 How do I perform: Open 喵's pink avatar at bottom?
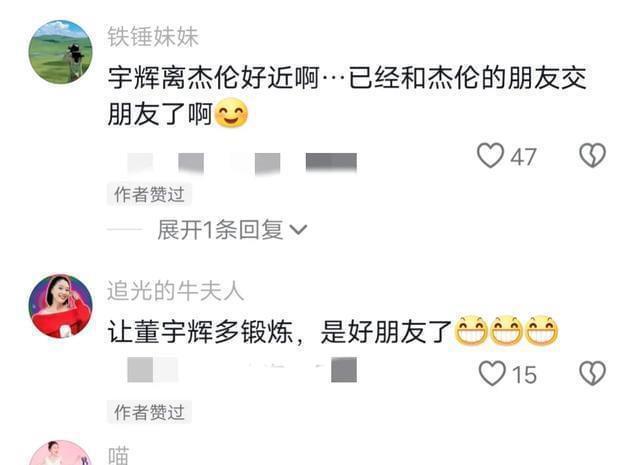tap(60, 453)
